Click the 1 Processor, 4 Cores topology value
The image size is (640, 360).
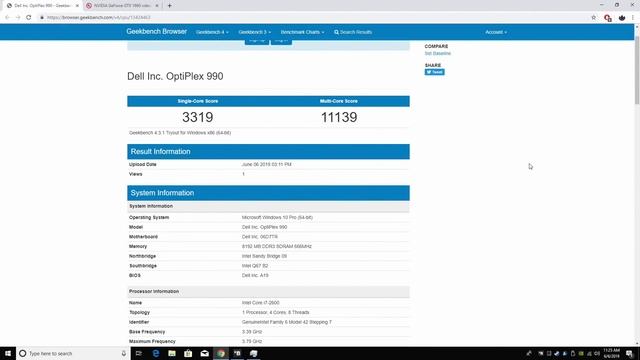(x=276, y=312)
